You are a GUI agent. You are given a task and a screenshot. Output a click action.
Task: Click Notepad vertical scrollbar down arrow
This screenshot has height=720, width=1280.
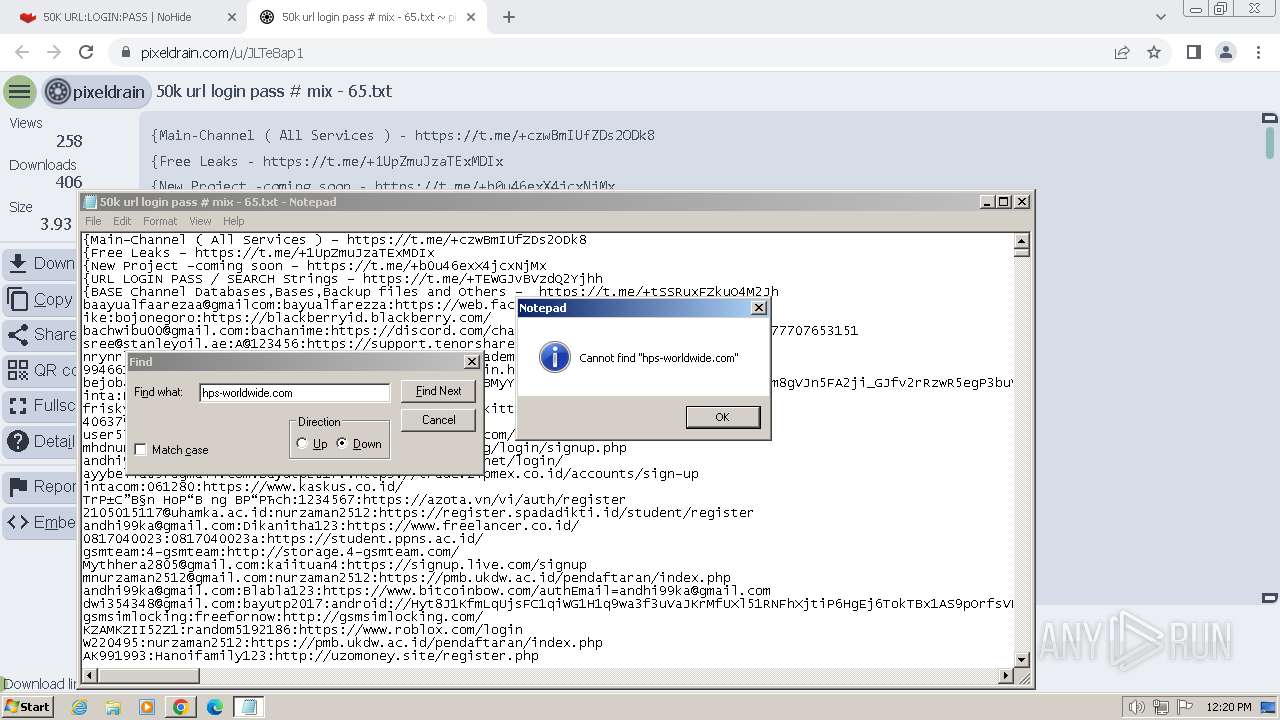tap(1022, 660)
